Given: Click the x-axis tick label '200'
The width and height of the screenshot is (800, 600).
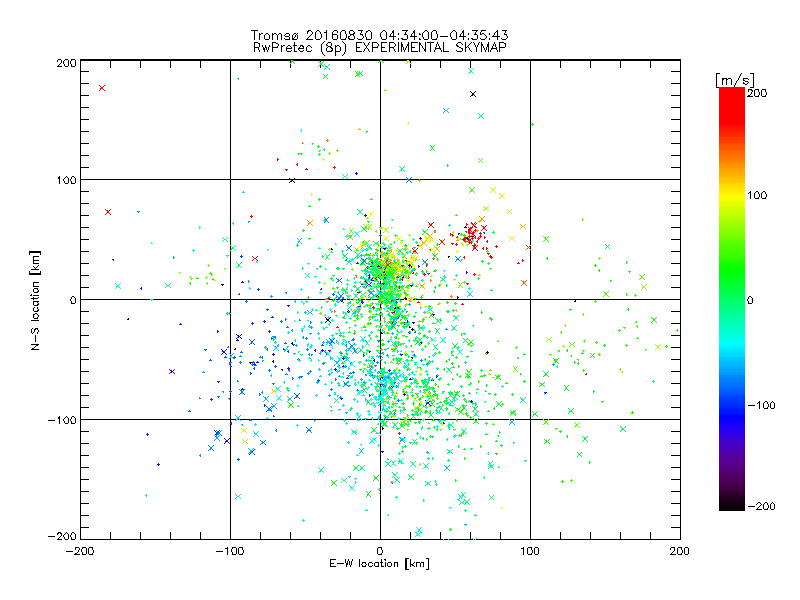Looking at the screenshot, I should [x=680, y=551].
